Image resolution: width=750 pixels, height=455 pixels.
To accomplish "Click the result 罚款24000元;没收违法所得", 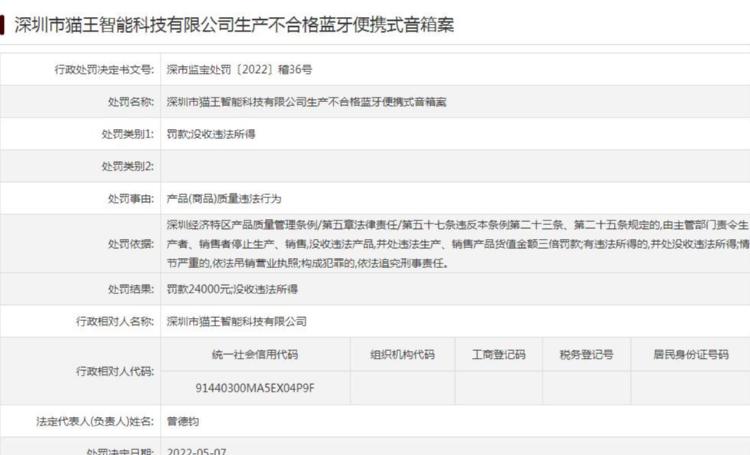I will [232, 289].
